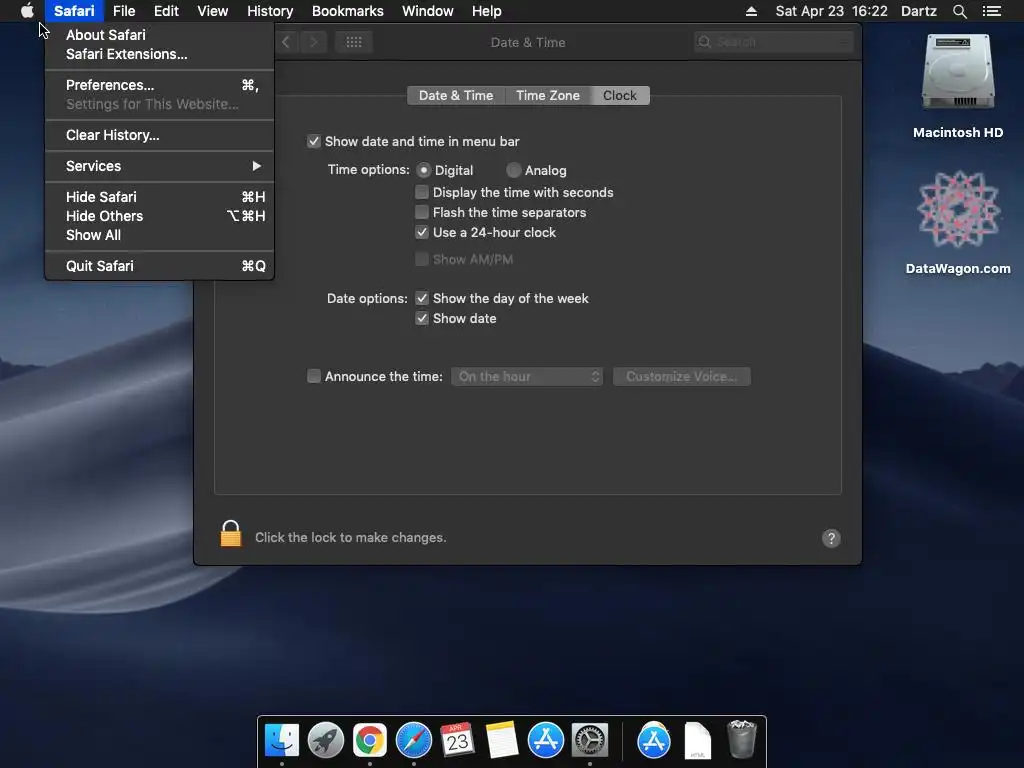Enable Flash the time separators
1024x768 pixels.
pos(422,212)
